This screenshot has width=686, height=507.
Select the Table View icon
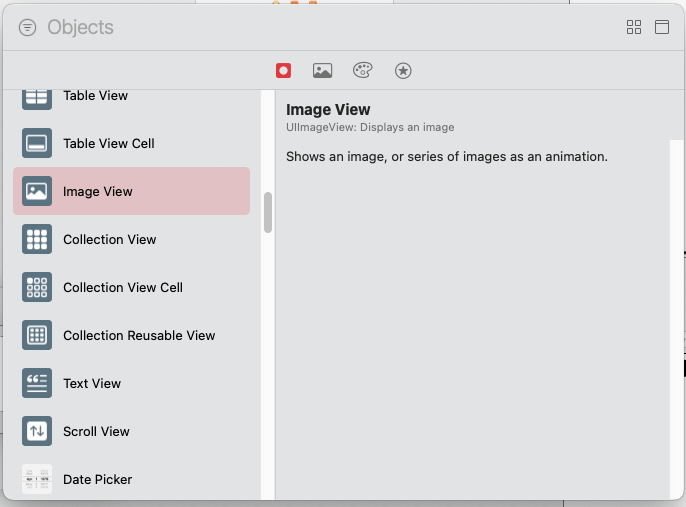37,96
